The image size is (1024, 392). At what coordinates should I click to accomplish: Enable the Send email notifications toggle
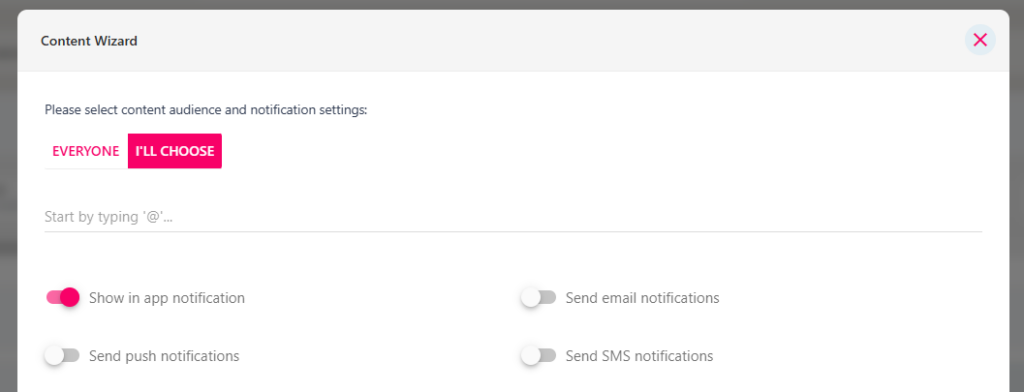click(539, 298)
